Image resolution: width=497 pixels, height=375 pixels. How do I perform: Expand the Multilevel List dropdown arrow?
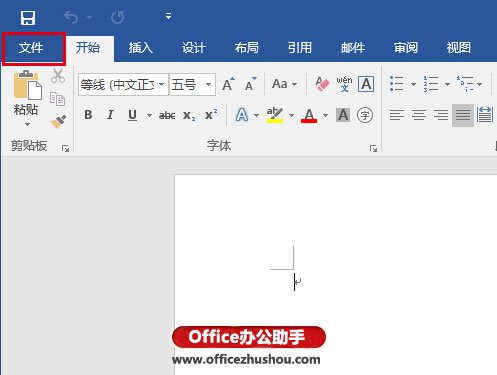tap(479, 84)
